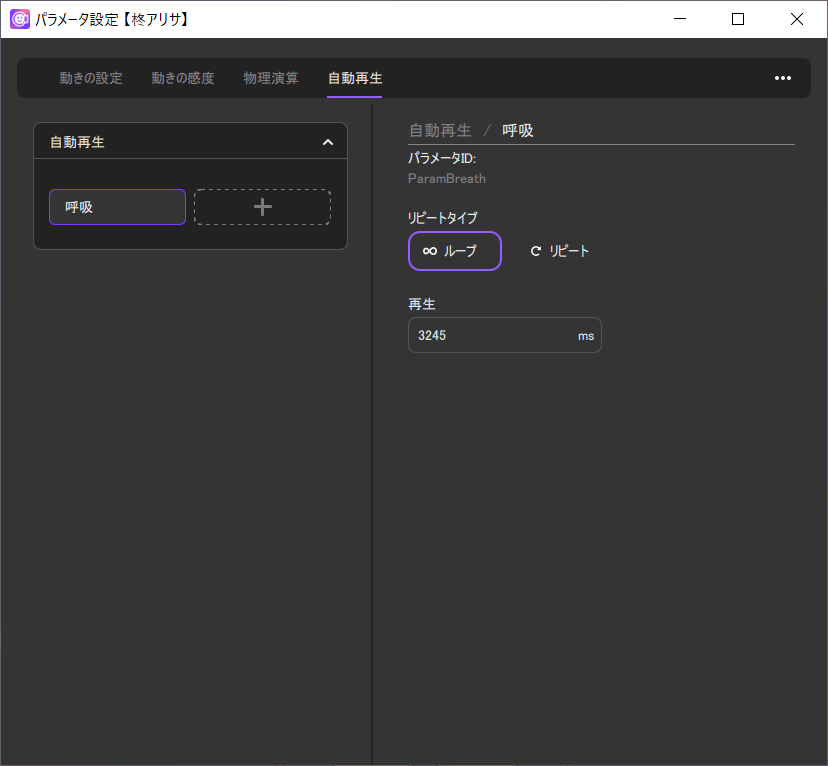Image resolution: width=828 pixels, height=766 pixels.
Task: Choose the リピート repeat type option
Action: [x=560, y=251]
